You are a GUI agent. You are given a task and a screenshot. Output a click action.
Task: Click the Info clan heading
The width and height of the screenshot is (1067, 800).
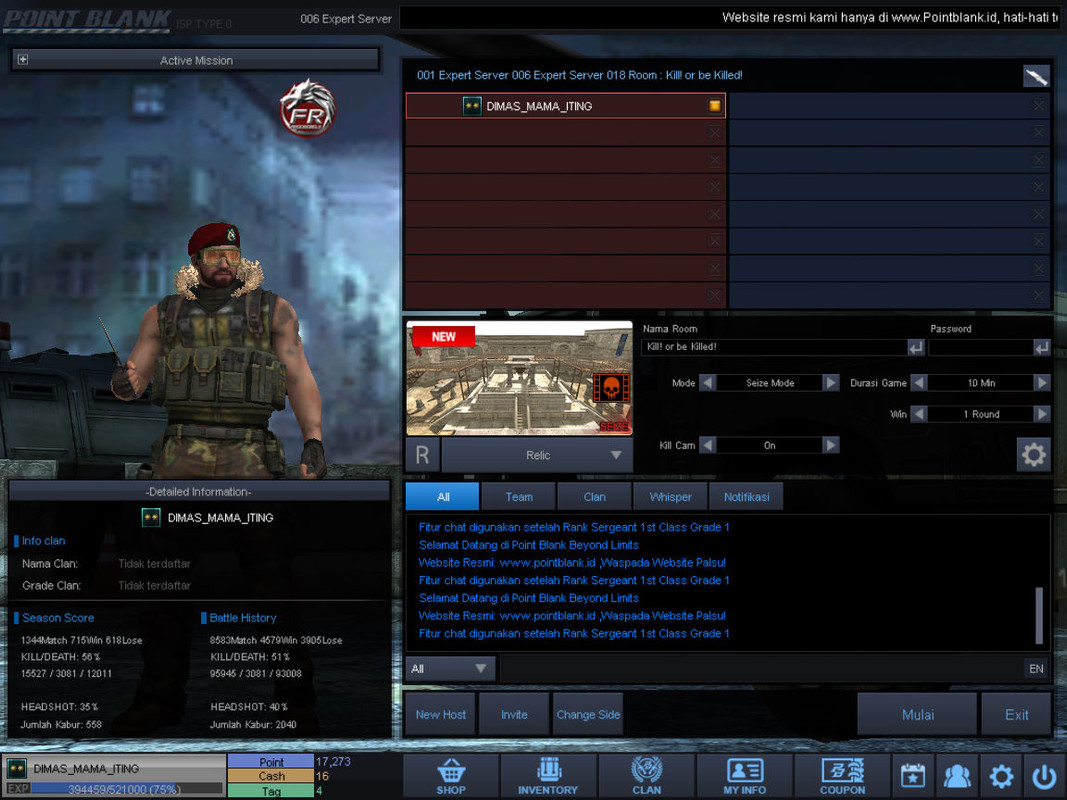click(x=44, y=541)
